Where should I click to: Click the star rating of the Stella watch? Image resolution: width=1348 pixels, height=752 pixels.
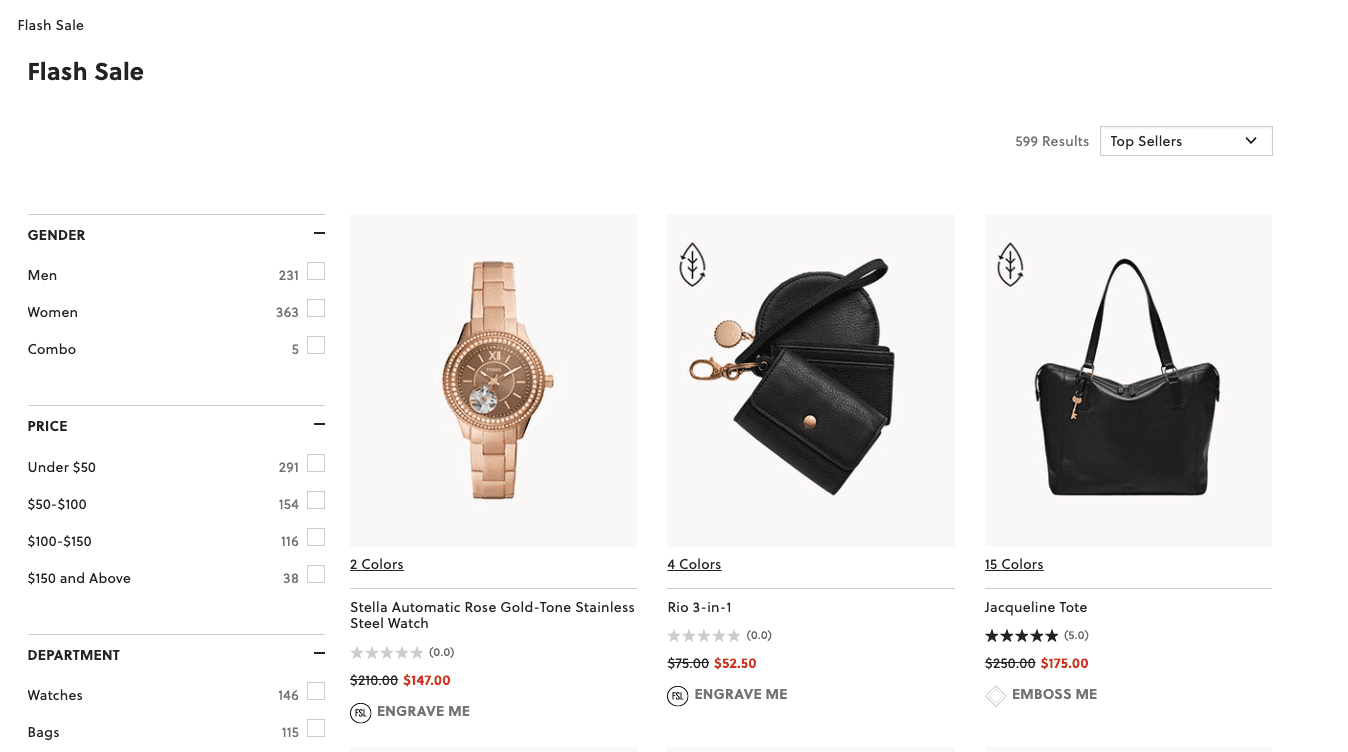(388, 652)
